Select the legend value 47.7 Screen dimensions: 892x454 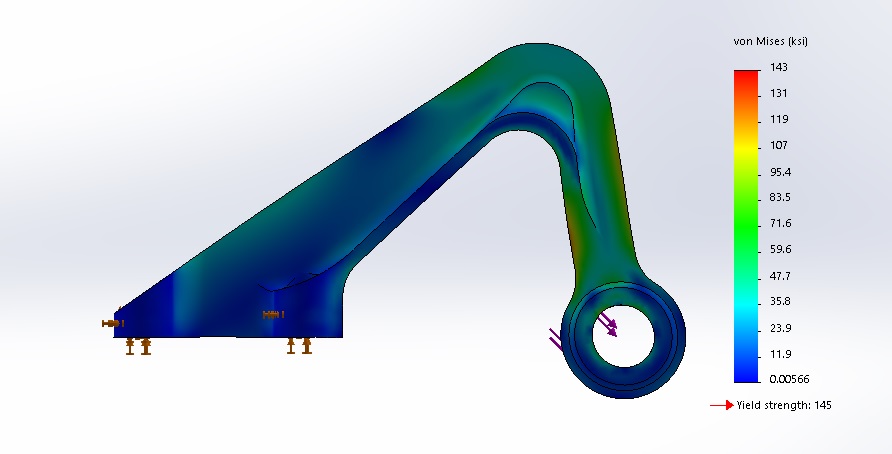(780, 276)
